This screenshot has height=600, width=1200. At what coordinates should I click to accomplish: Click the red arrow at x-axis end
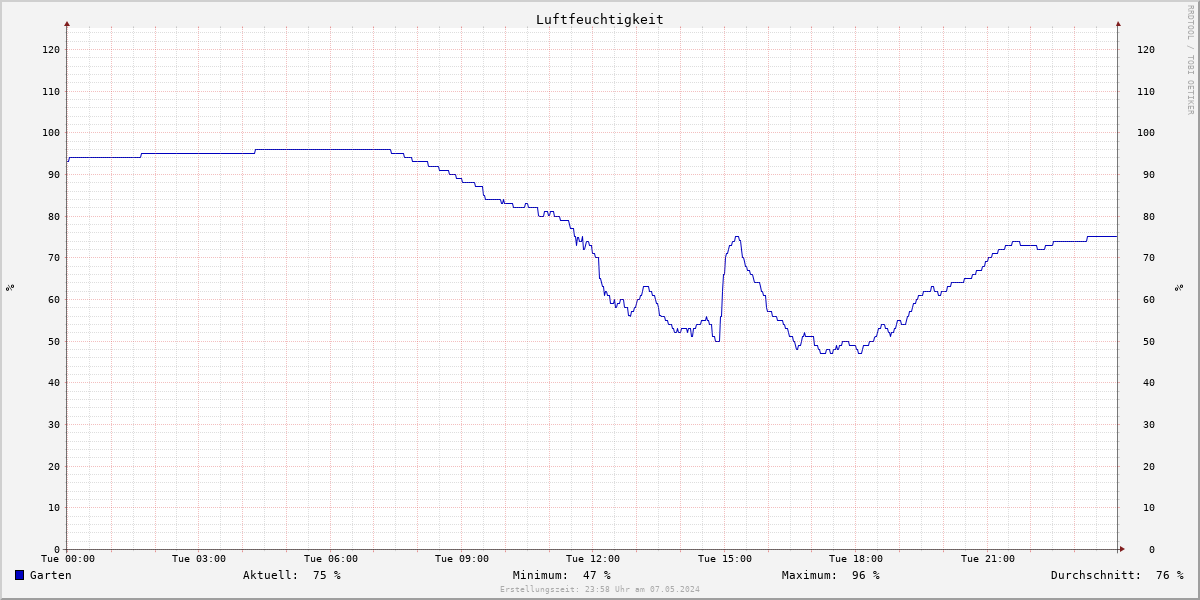(x=1122, y=549)
